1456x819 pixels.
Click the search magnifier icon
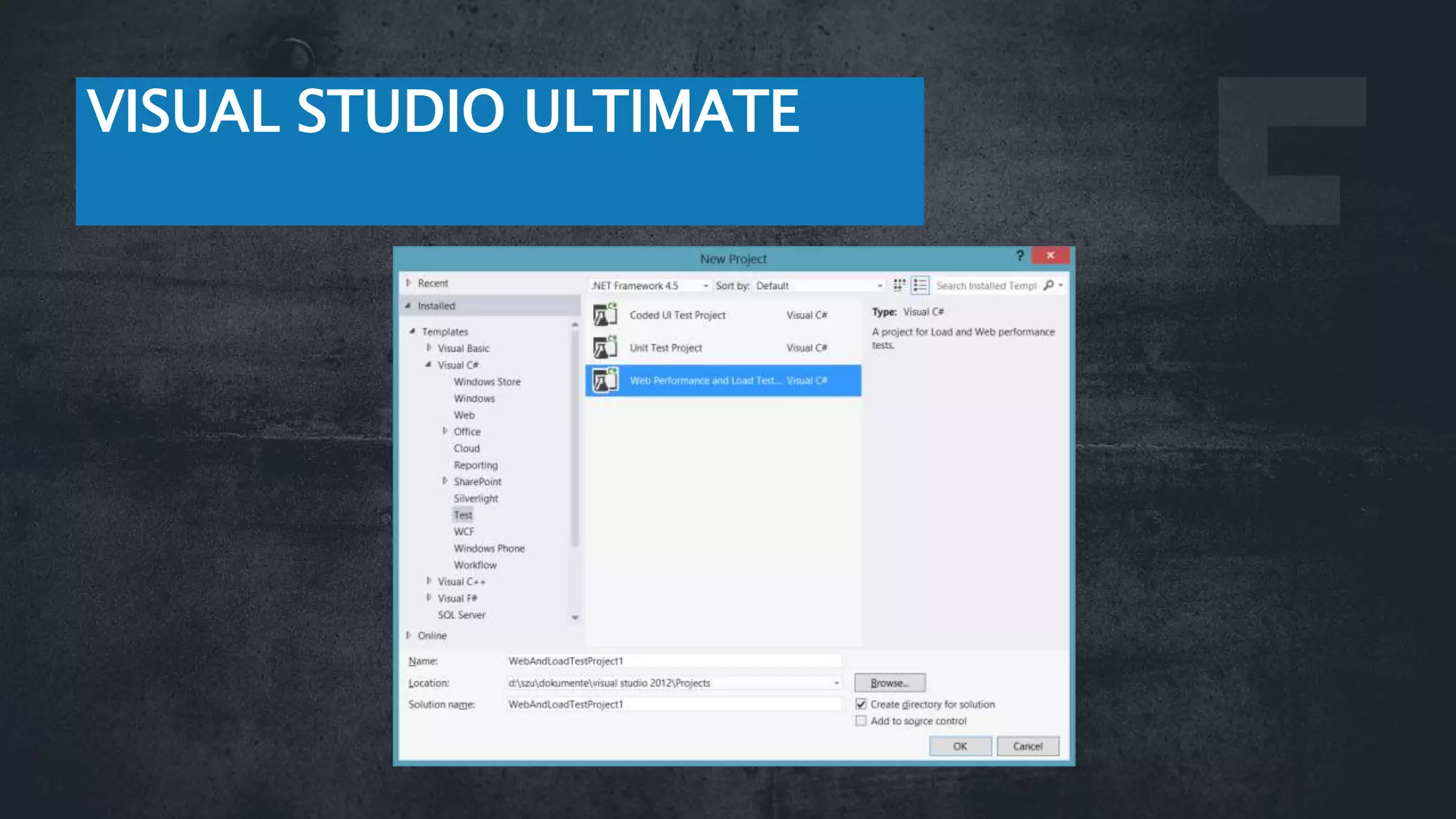coord(1049,285)
